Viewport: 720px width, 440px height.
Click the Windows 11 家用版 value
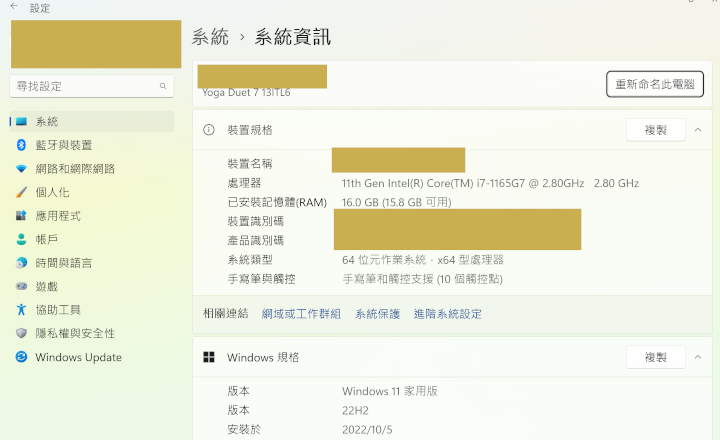[x=390, y=391]
